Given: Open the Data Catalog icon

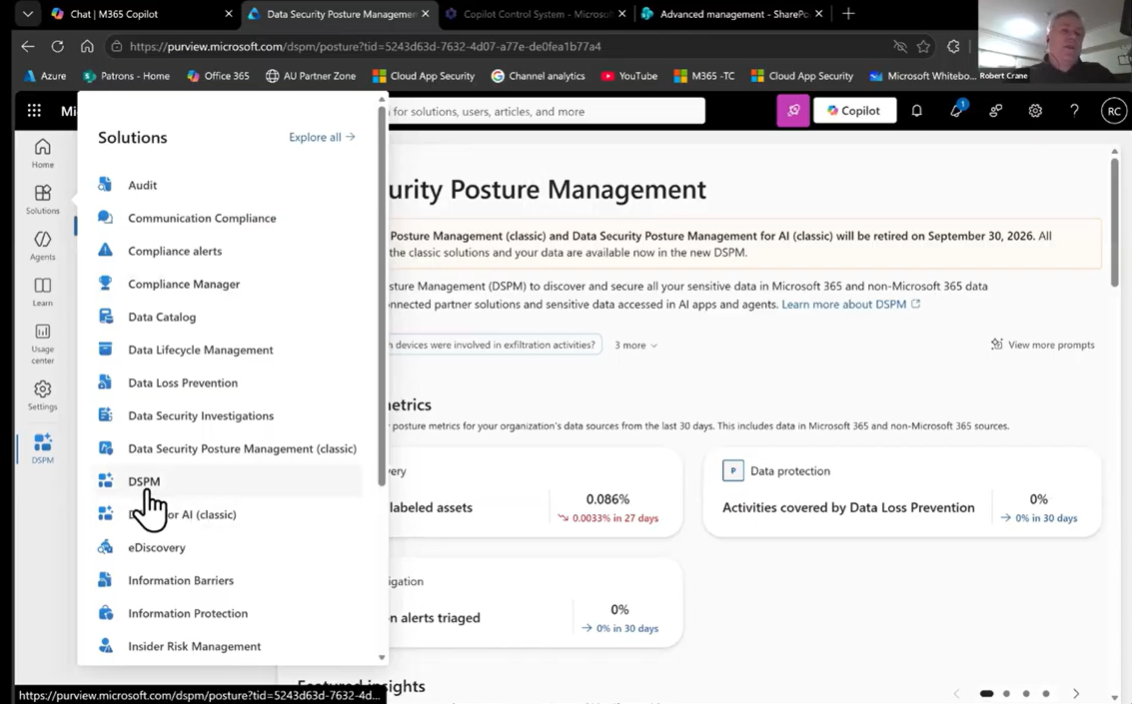Looking at the screenshot, I should [105, 316].
